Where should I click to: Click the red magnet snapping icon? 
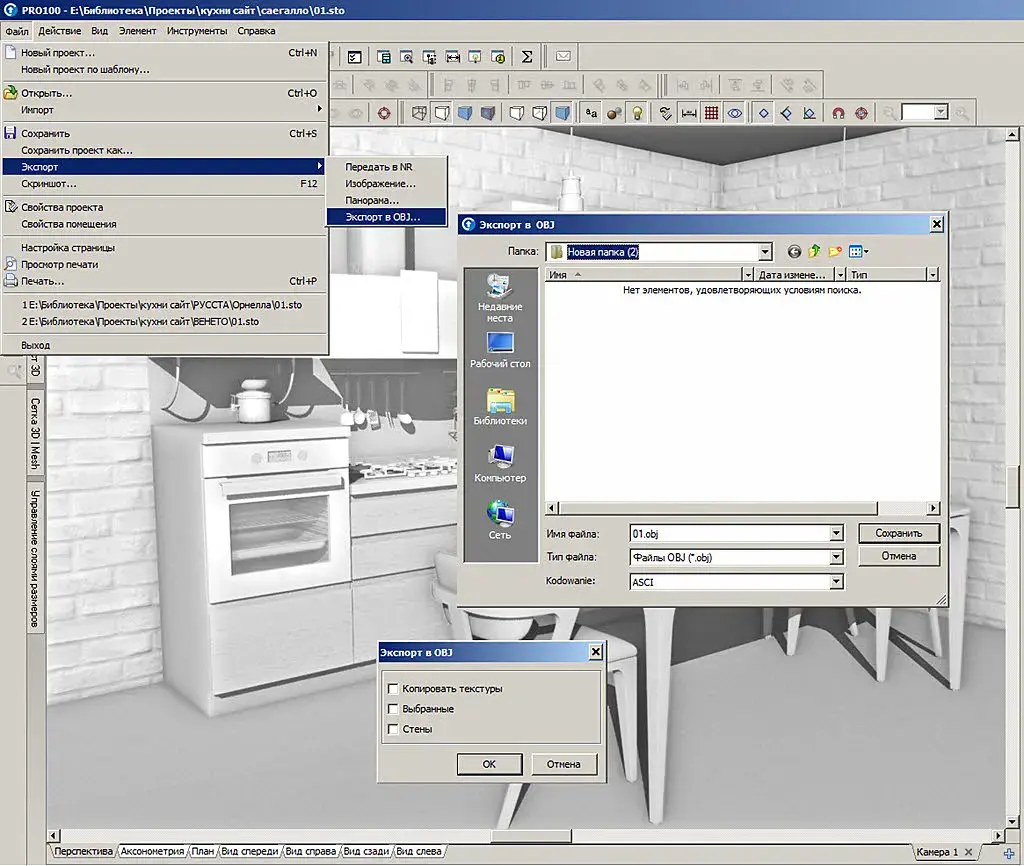(x=839, y=113)
